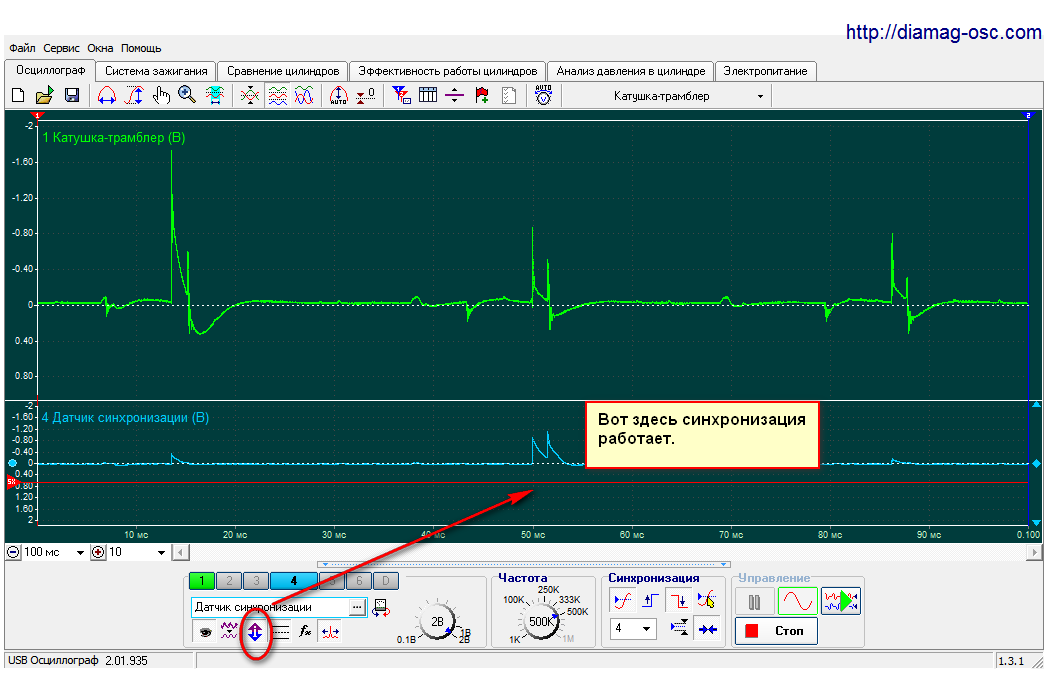Click the waveform playback green arrow button

point(840,601)
